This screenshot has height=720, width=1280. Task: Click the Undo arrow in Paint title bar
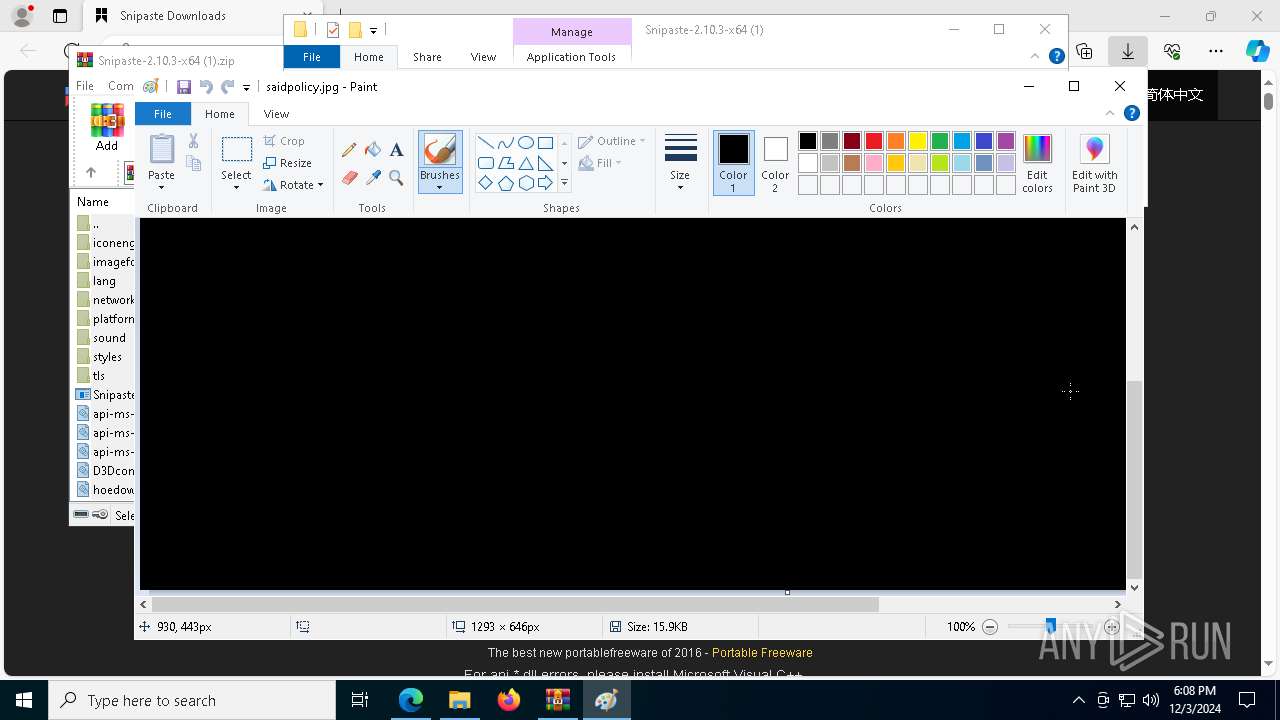pyautogui.click(x=206, y=87)
